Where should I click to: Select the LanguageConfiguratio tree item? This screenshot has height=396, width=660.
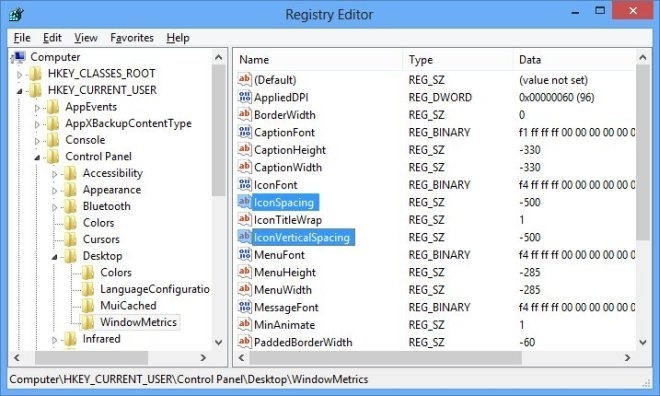(x=154, y=289)
